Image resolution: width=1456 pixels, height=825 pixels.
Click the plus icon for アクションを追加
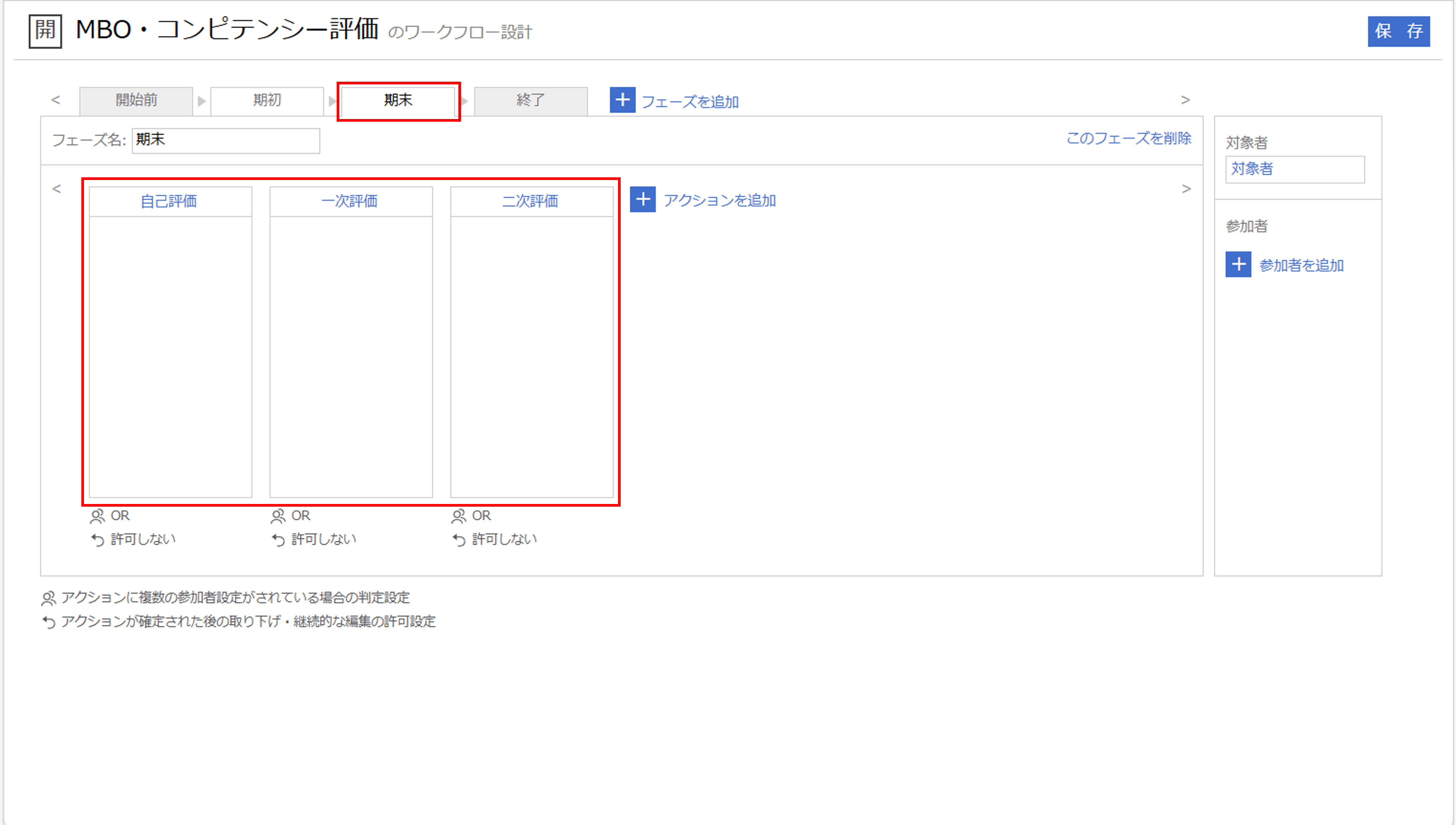click(x=643, y=199)
